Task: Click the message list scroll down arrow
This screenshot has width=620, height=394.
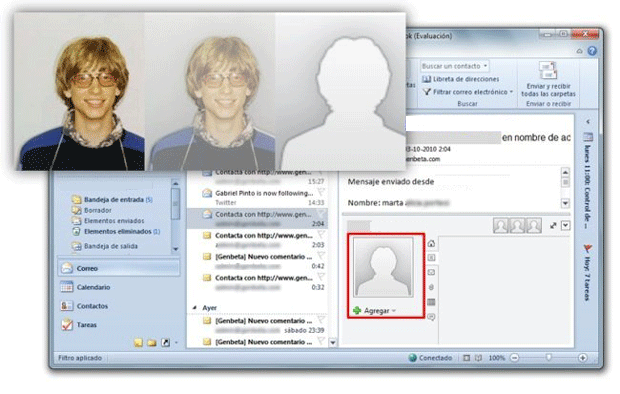Action: [333, 343]
